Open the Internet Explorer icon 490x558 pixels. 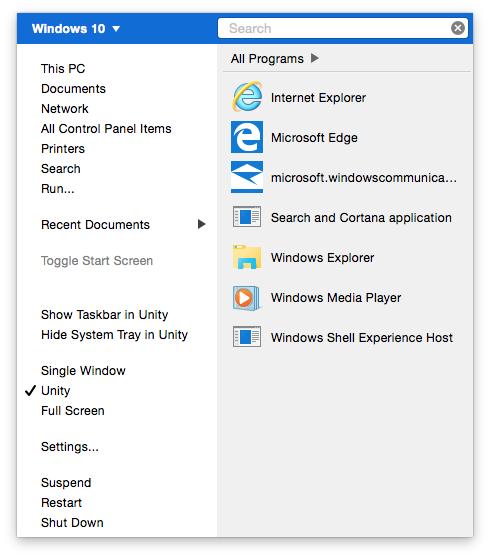click(247, 97)
